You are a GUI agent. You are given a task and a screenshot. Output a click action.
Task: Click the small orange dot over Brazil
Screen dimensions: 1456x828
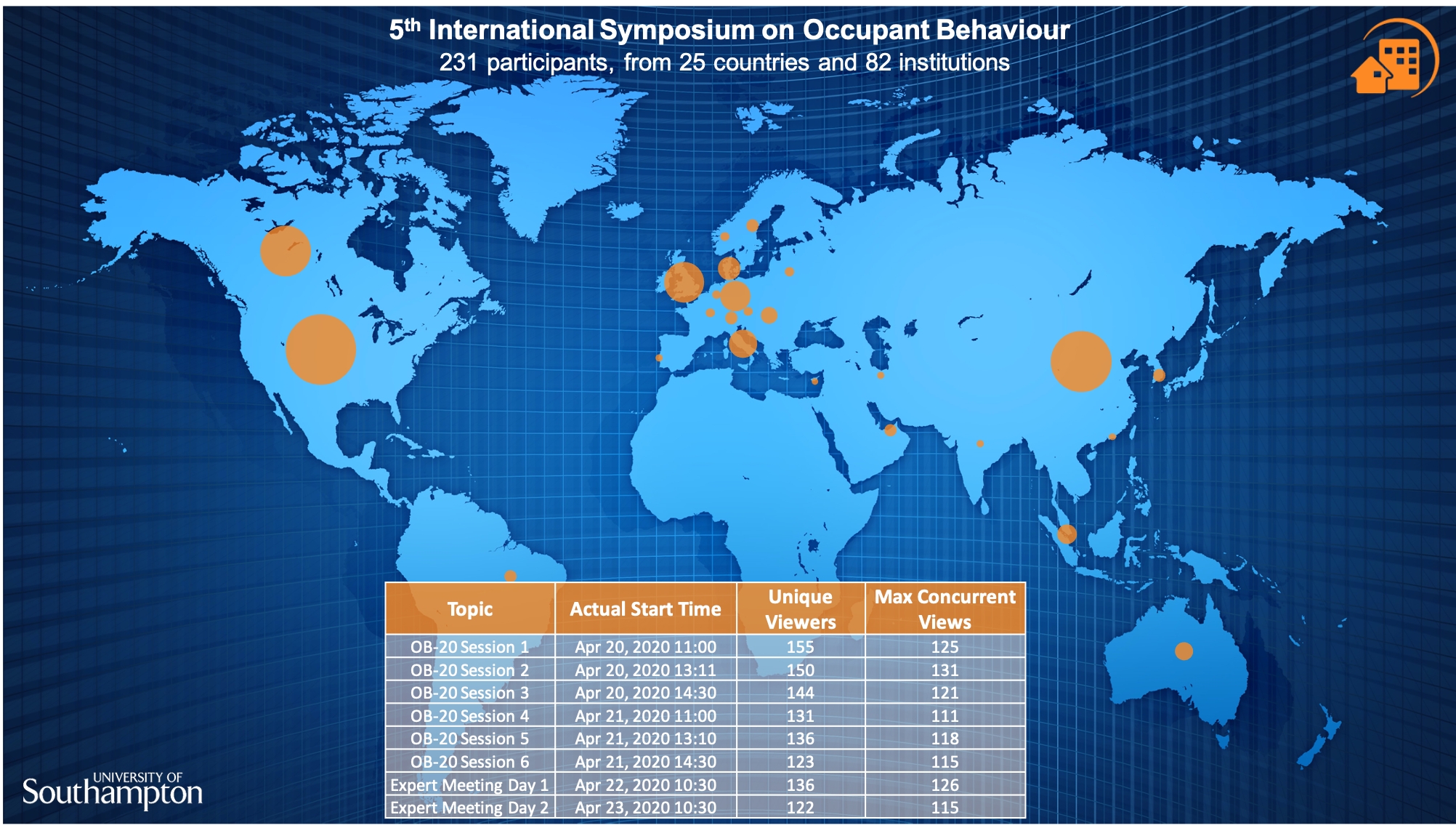point(511,576)
